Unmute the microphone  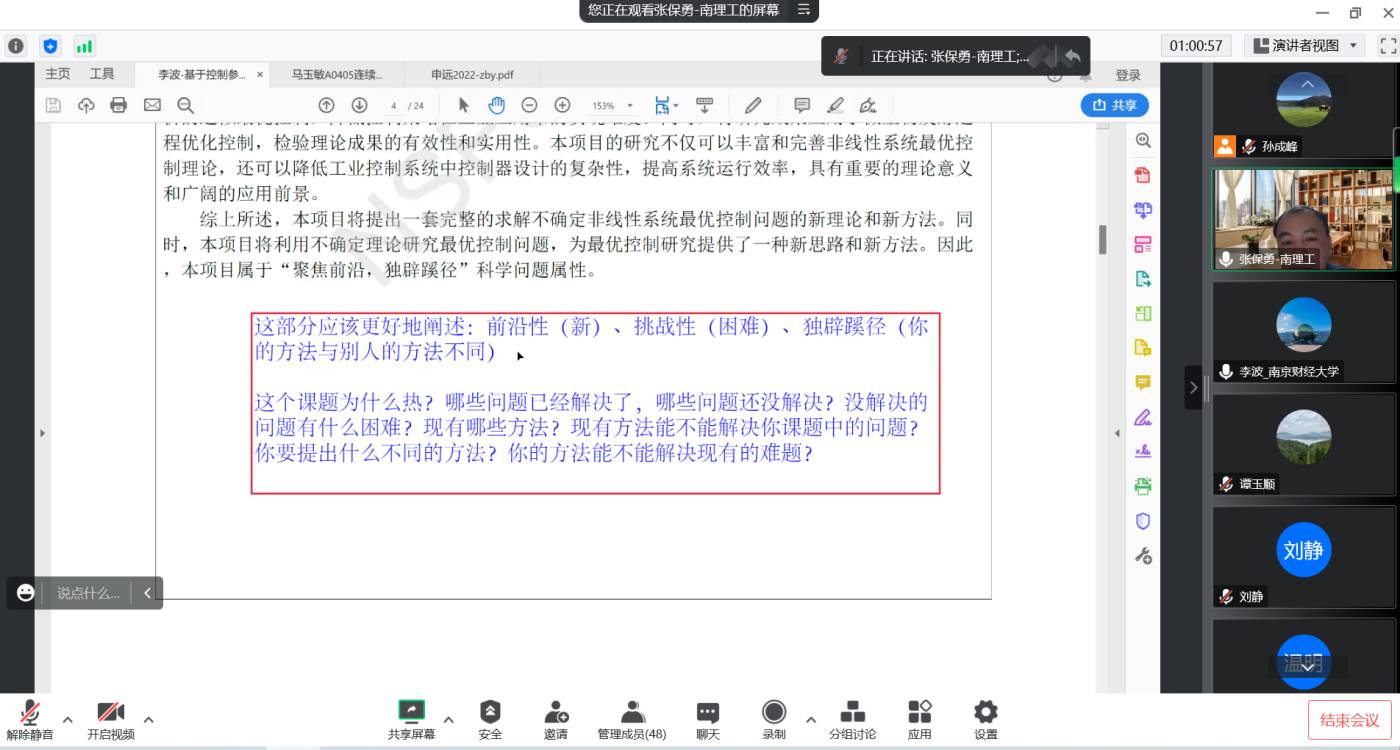point(30,719)
